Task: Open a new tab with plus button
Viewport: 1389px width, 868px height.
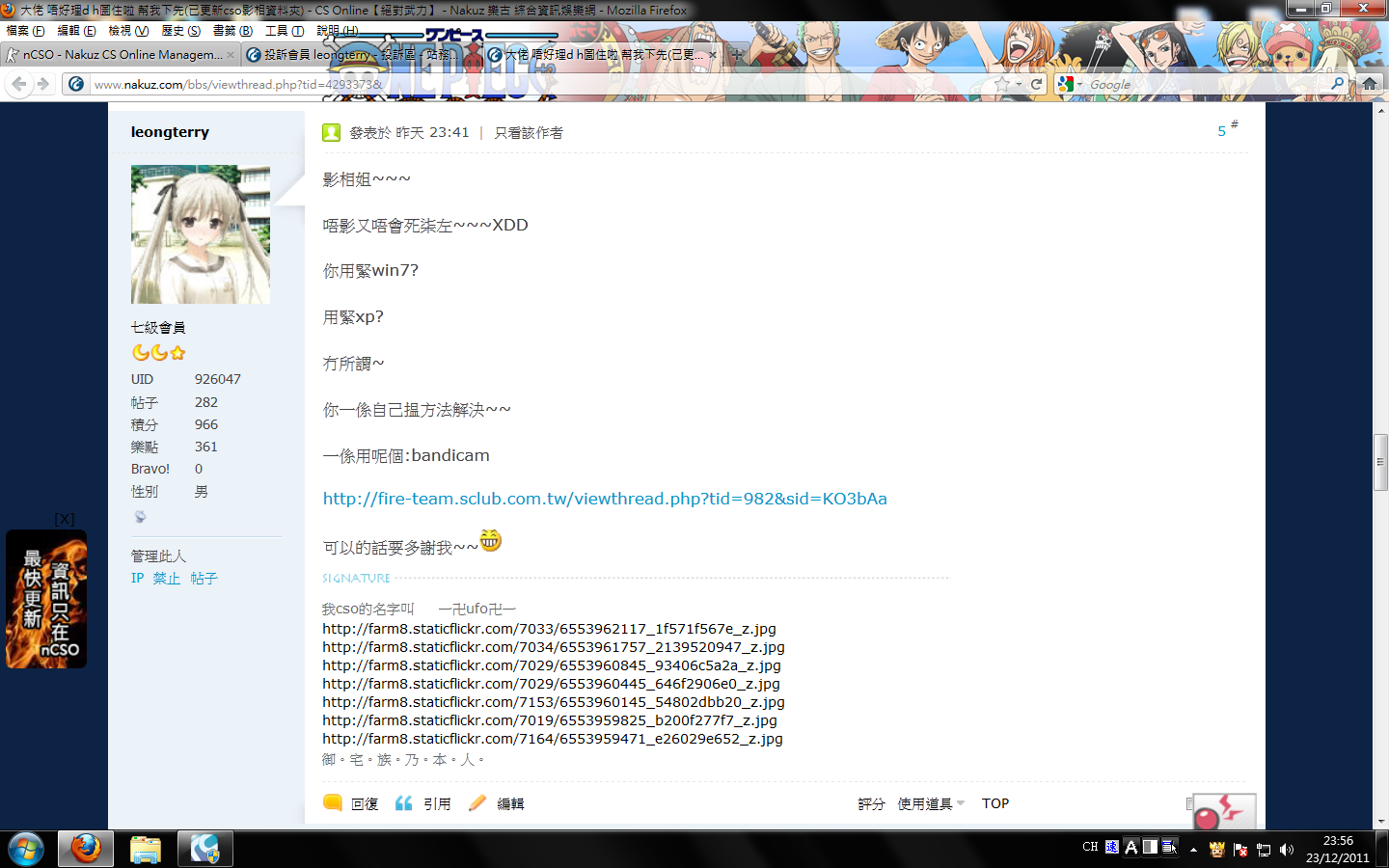Action: (737, 55)
